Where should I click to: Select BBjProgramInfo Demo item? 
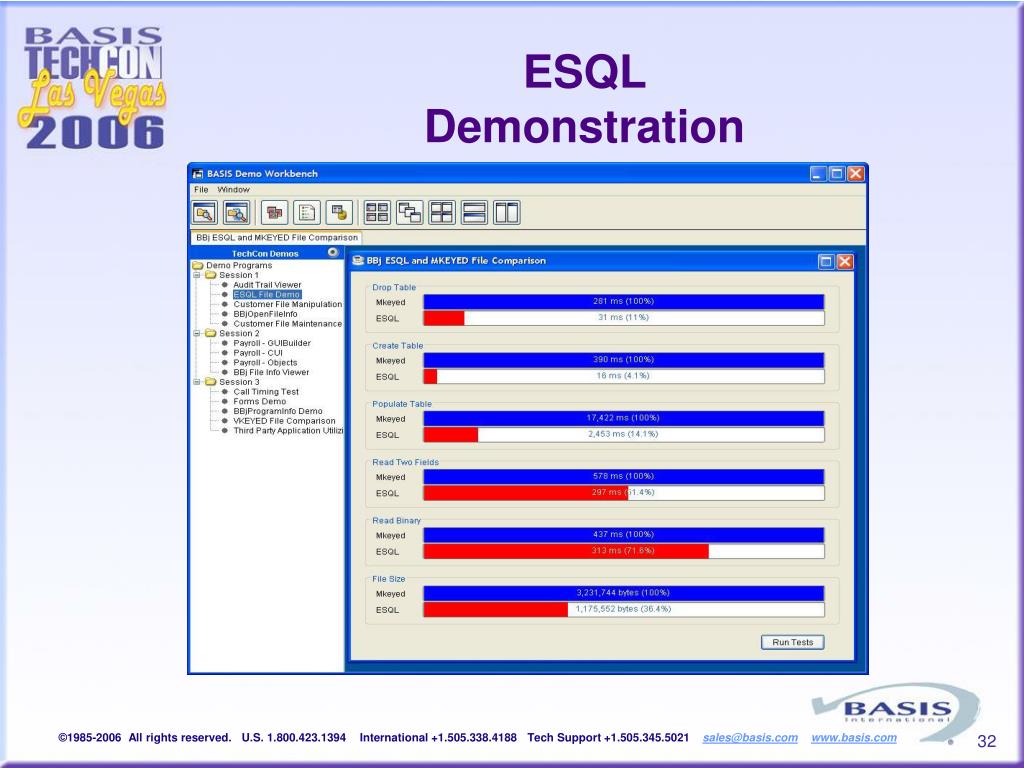[278, 411]
